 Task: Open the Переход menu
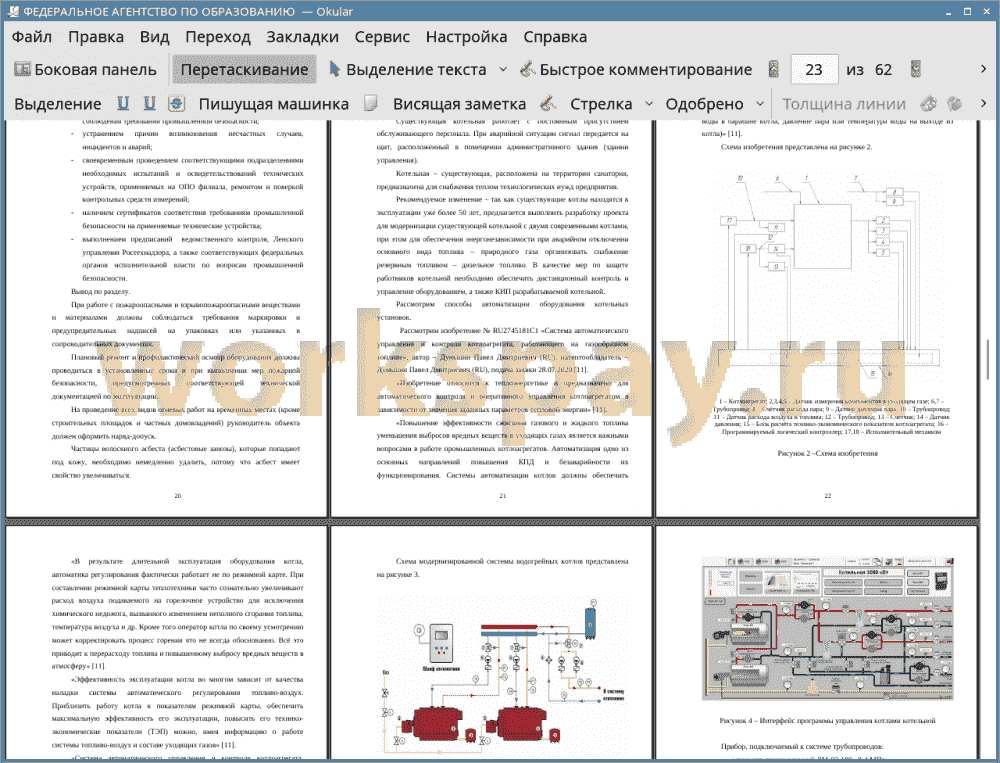pyautogui.click(x=217, y=37)
